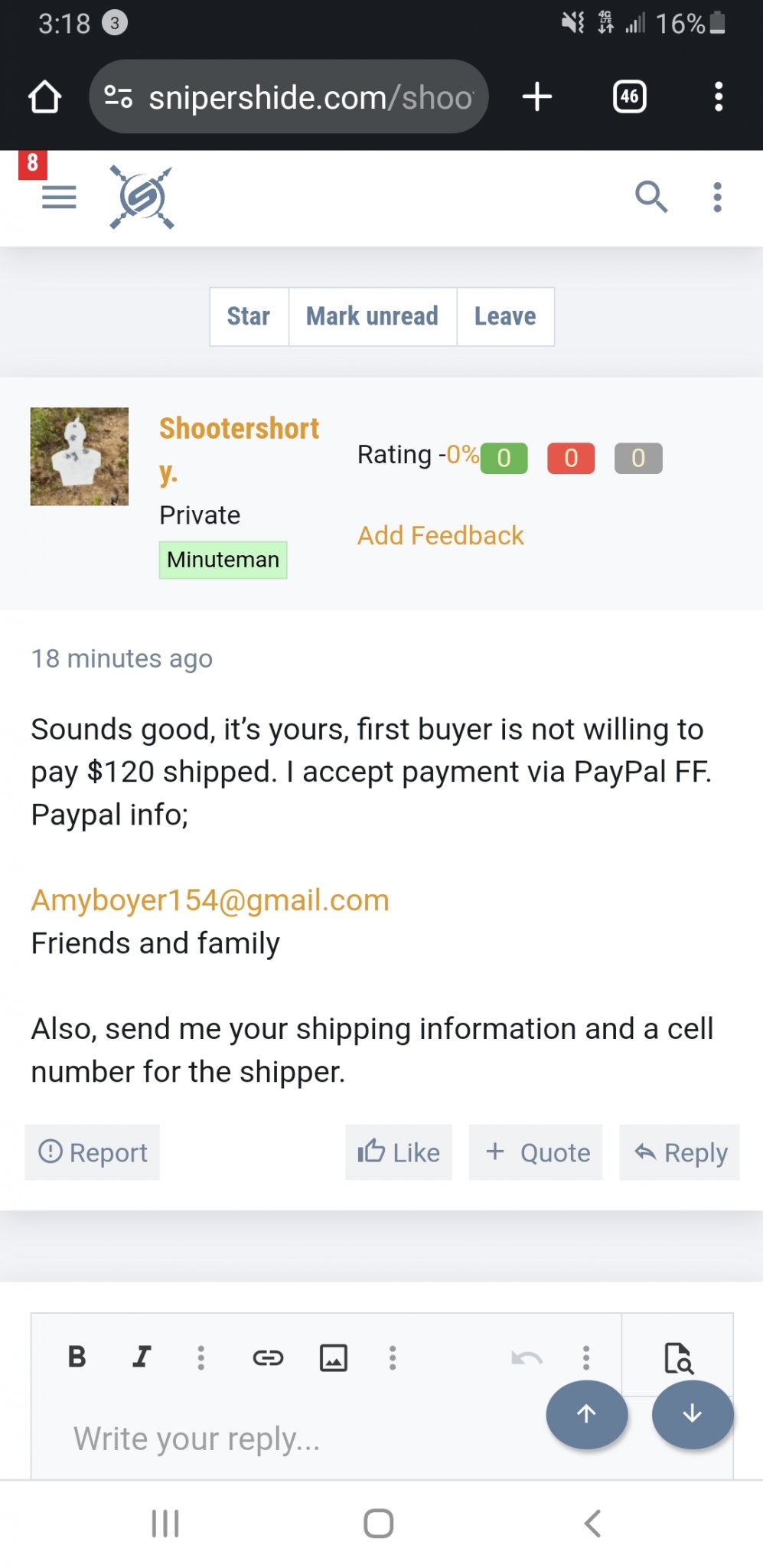Image resolution: width=763 pixels, height=1568 pixels.
Task: Jump to top with up arrow button
Action: (587, 1413)
